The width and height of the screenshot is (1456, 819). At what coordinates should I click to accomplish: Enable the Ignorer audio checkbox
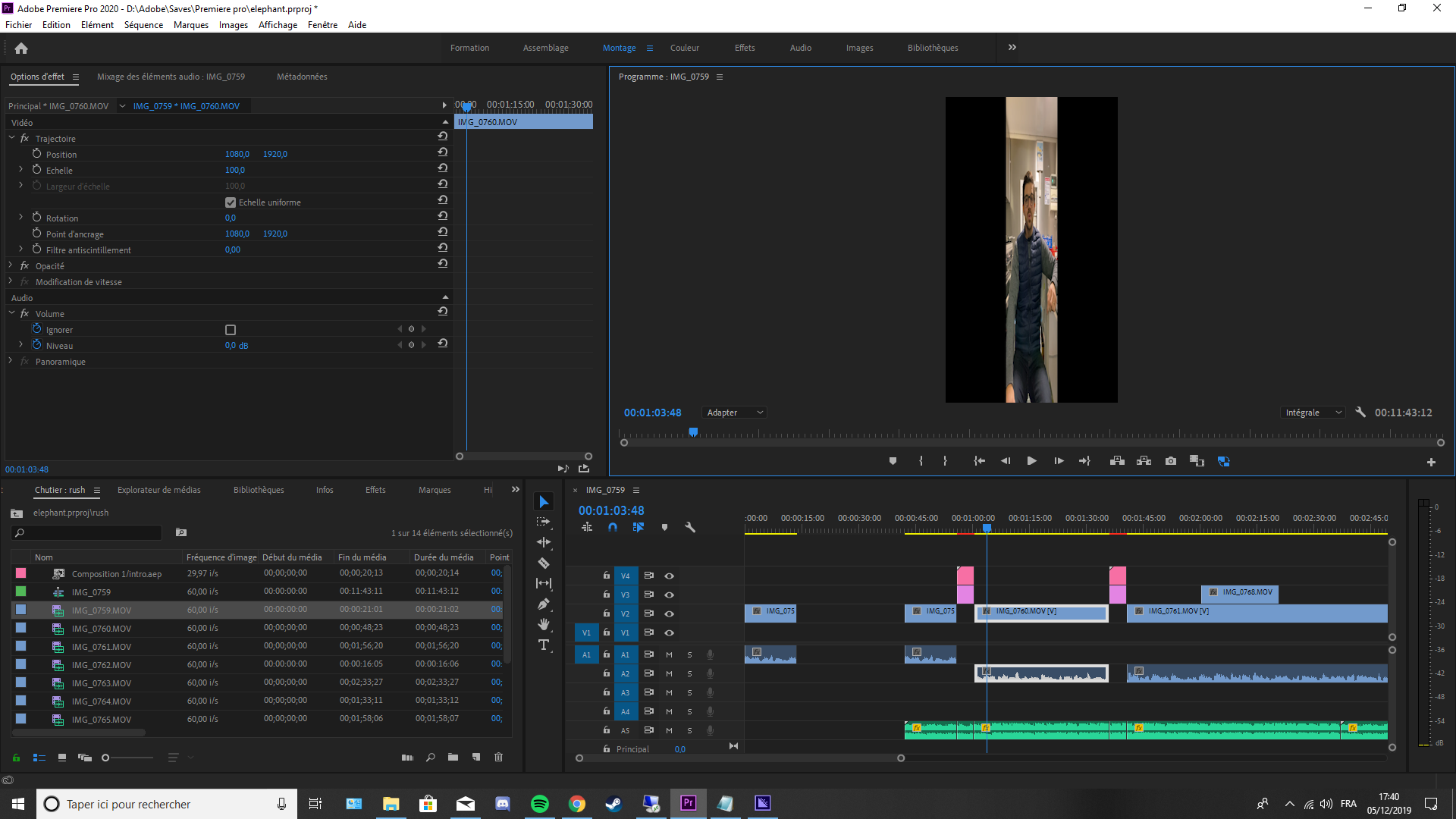(231, 330)
